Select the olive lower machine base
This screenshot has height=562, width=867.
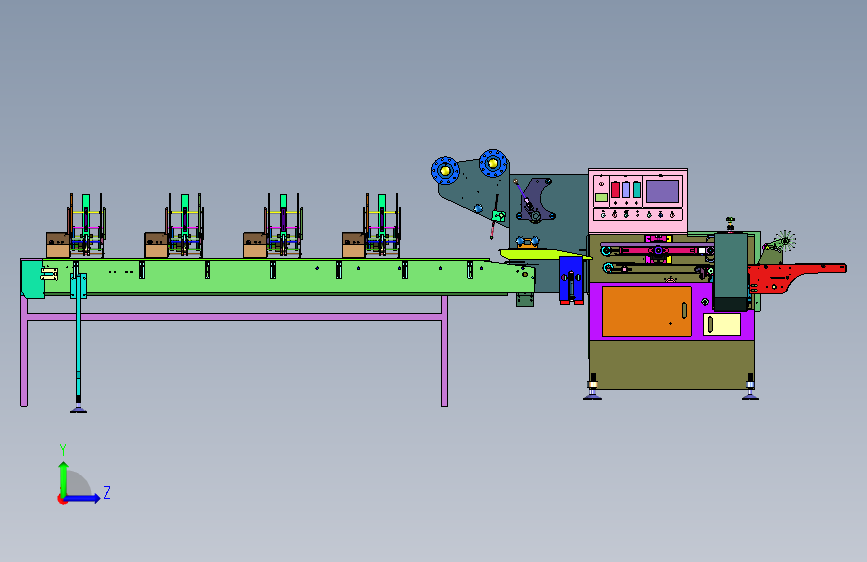click(x=672, y=364)
